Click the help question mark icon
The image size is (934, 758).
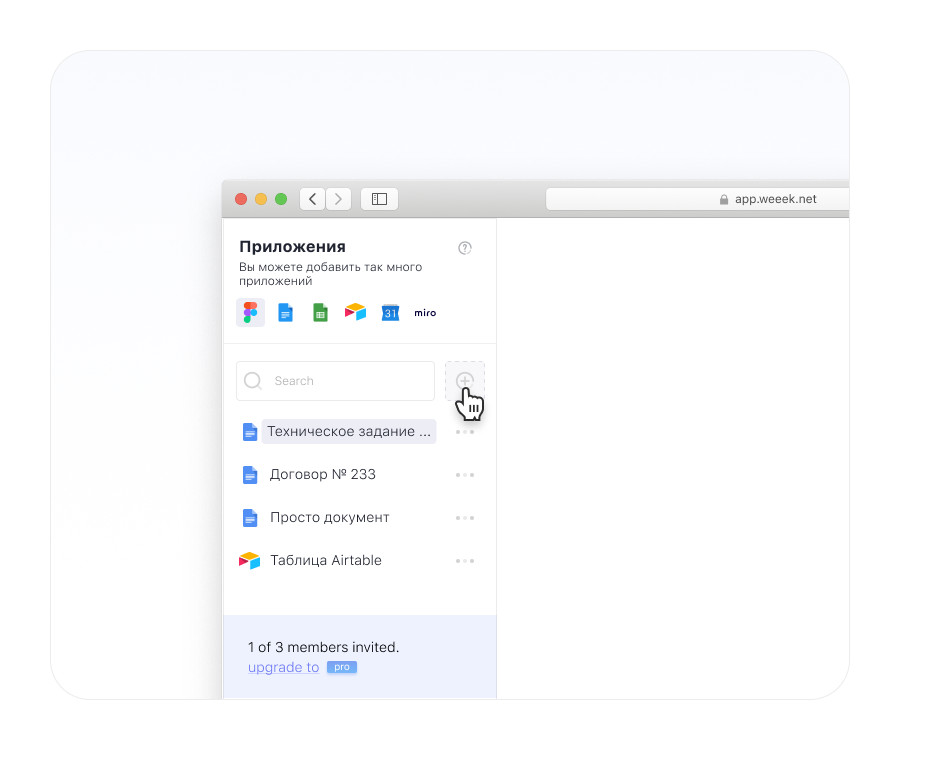(464, 248)
